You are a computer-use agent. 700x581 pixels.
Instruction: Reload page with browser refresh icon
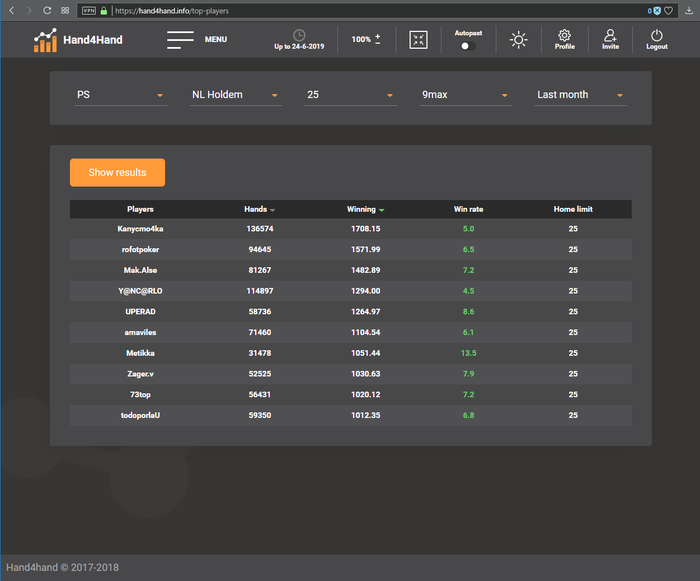[x=47, y=10]
